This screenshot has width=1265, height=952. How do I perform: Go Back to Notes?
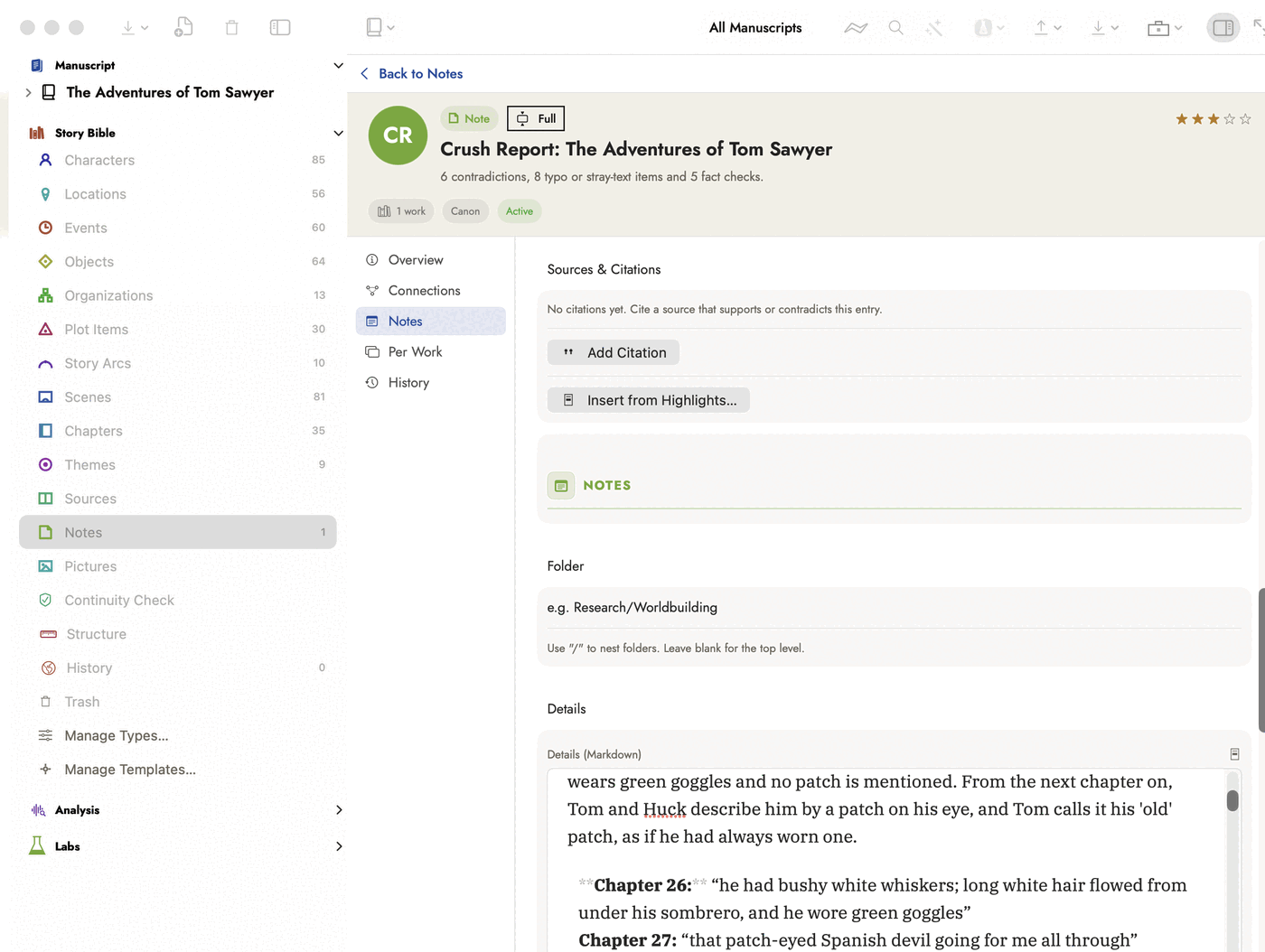411,74
